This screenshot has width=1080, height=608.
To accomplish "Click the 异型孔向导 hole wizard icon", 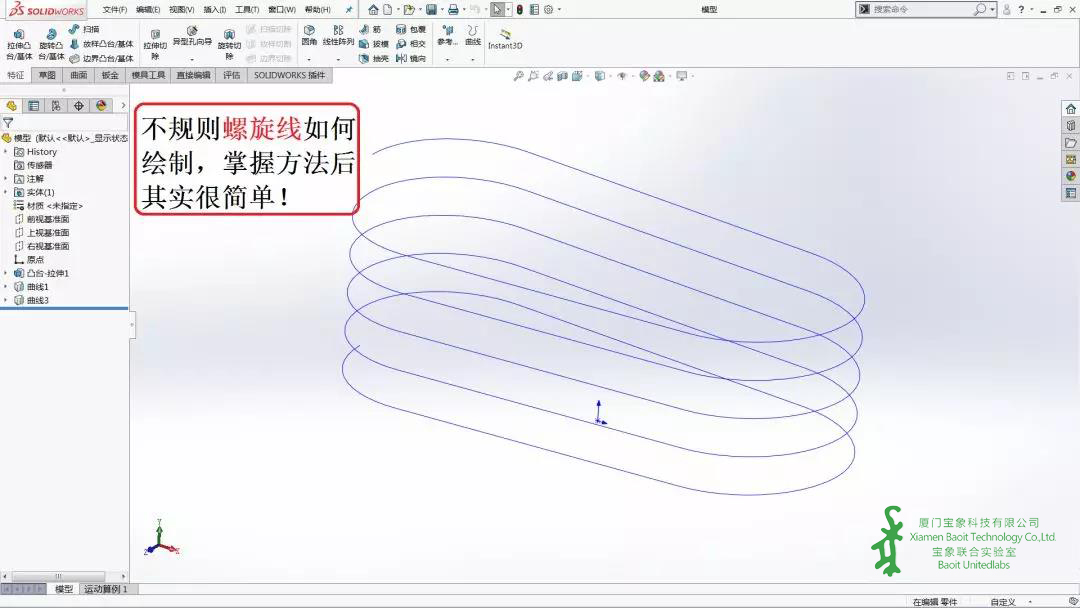I will click(x=192, y=37).
